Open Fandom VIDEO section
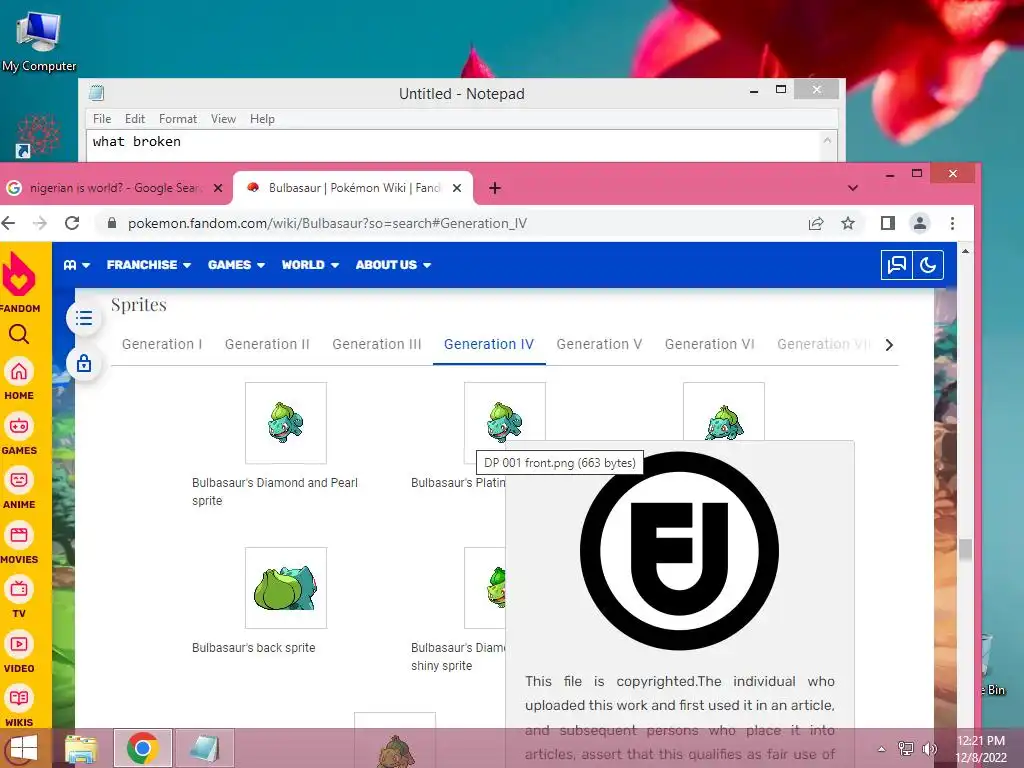This screenshot has width=1024, height=768. (19, 652)
